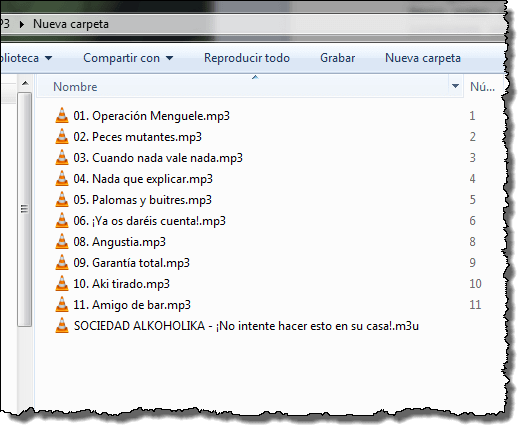
Task: Click VLC icon of 09. Garantía total.mp3
Action: pos(62,263)
